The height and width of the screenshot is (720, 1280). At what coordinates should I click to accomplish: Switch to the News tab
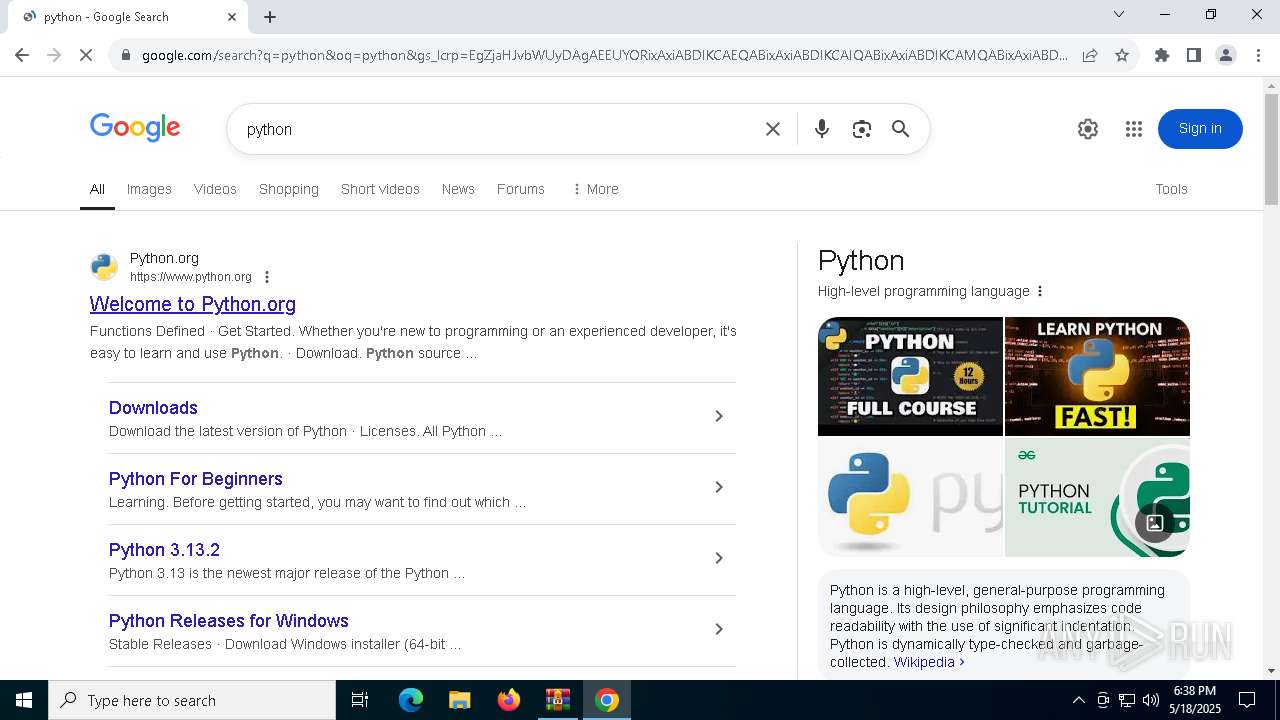[458, 189]
